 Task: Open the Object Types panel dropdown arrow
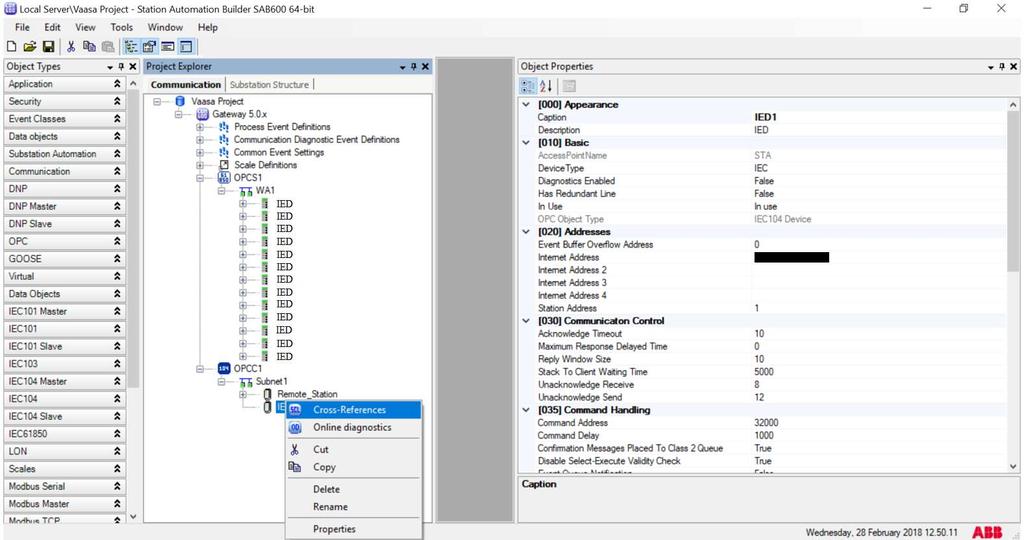pos(110,67)
